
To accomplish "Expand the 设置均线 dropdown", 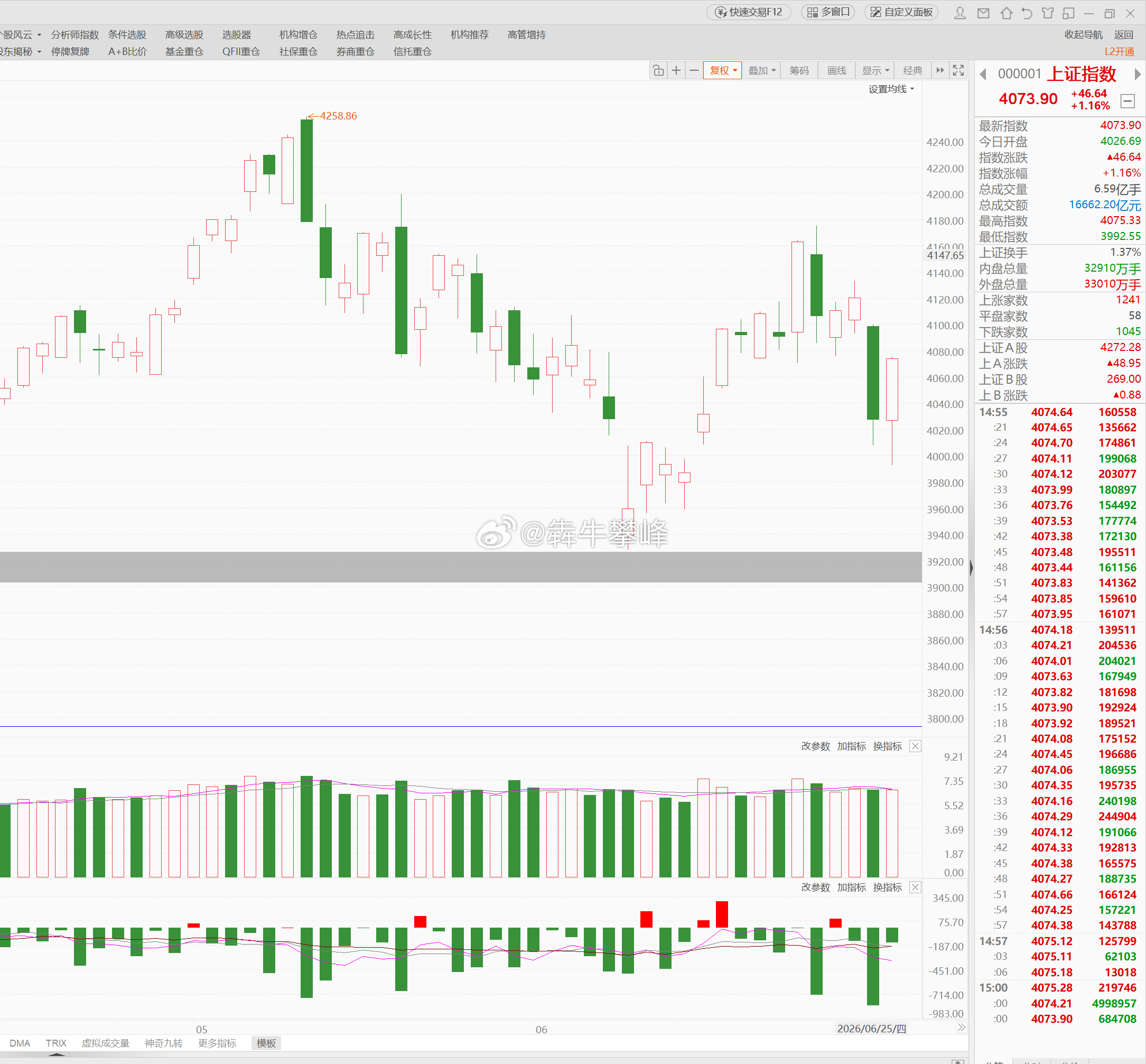I will coord(891,89).
